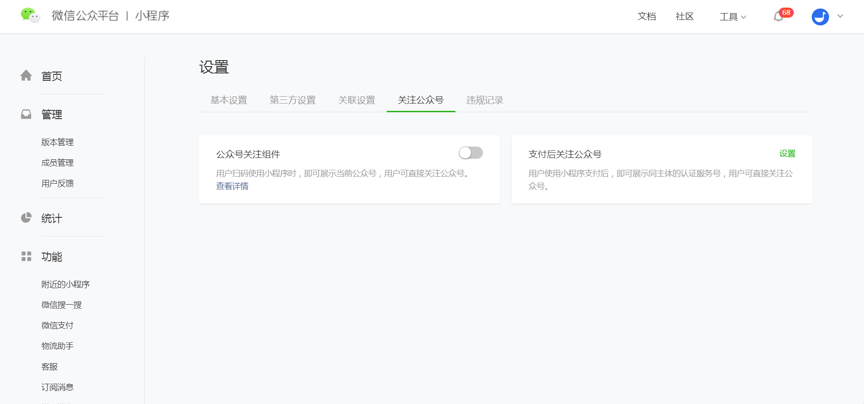The height and width of the screenshot is (404, 864).
Task: Open 物流助手 in the sidebar
Action: point(57,346)
